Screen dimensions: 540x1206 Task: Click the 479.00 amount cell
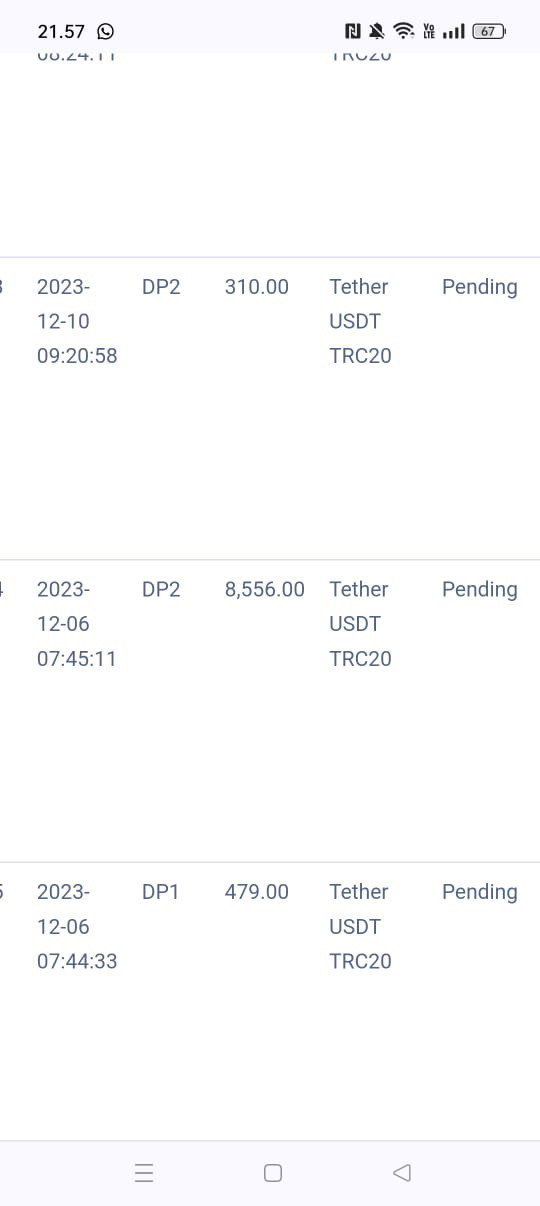coord(257,892)
